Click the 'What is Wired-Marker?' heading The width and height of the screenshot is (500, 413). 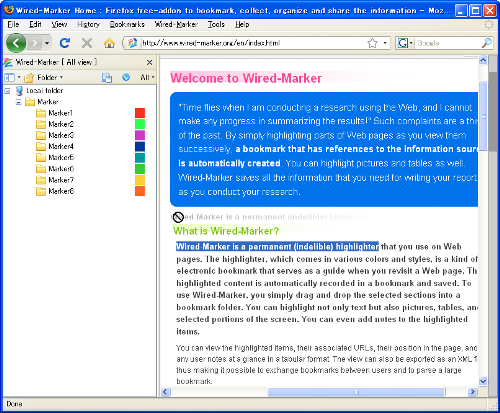[x=226, y=231]
